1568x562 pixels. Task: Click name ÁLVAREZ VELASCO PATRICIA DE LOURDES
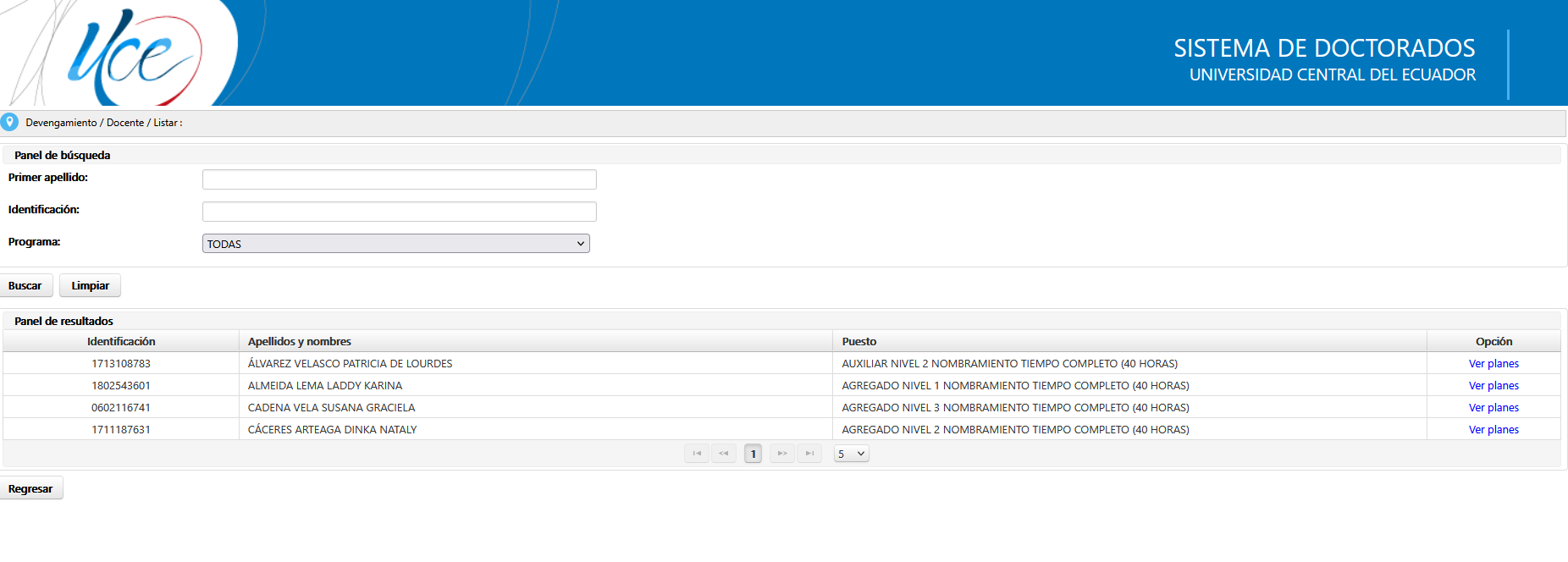350,363
